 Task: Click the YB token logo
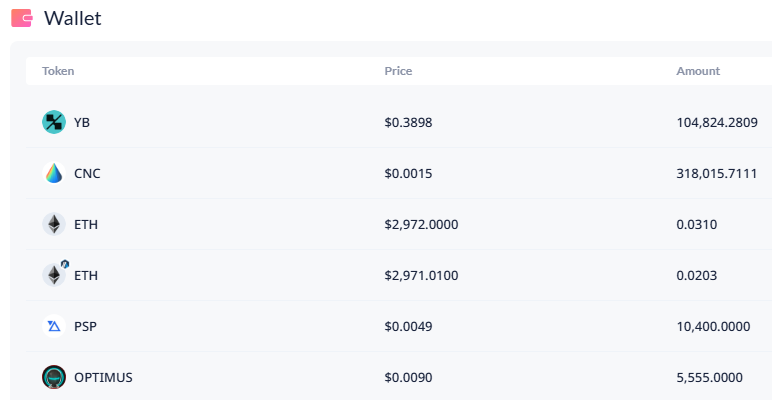click(x=54, y=122)
